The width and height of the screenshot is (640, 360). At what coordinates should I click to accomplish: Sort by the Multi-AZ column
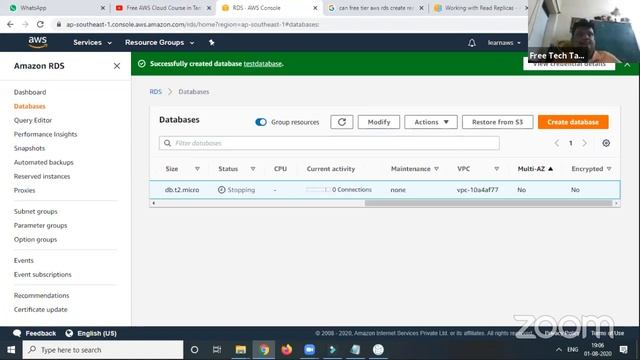(535, 169)
